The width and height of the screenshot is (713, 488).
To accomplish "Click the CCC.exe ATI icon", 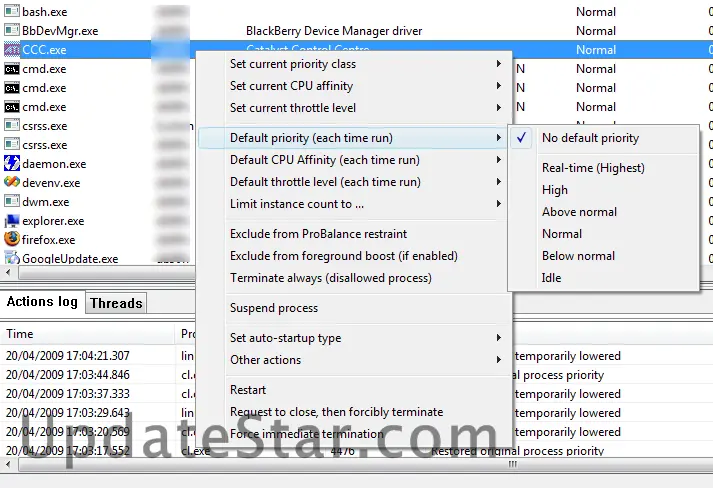I will tap(12, 49).
